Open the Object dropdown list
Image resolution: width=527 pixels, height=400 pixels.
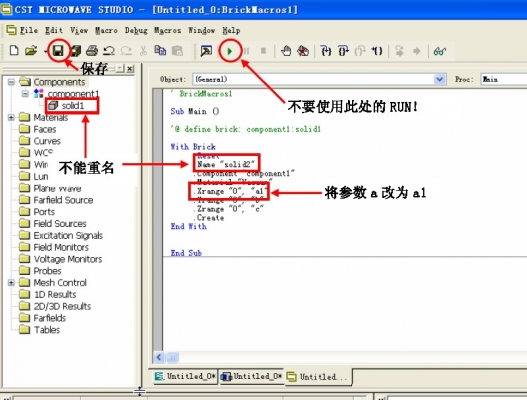439,79
